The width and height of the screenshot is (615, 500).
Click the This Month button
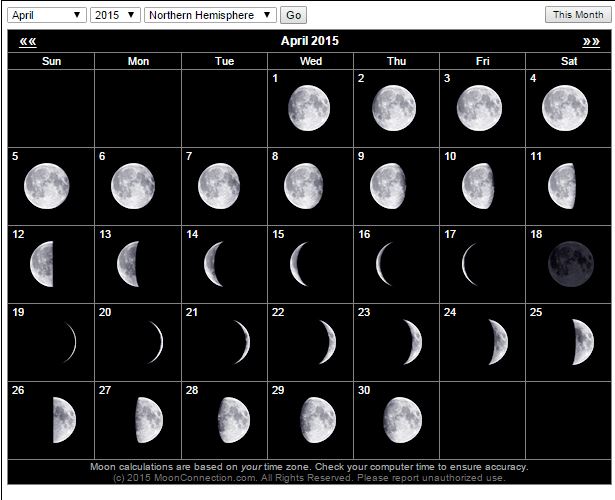click(577, 15)
